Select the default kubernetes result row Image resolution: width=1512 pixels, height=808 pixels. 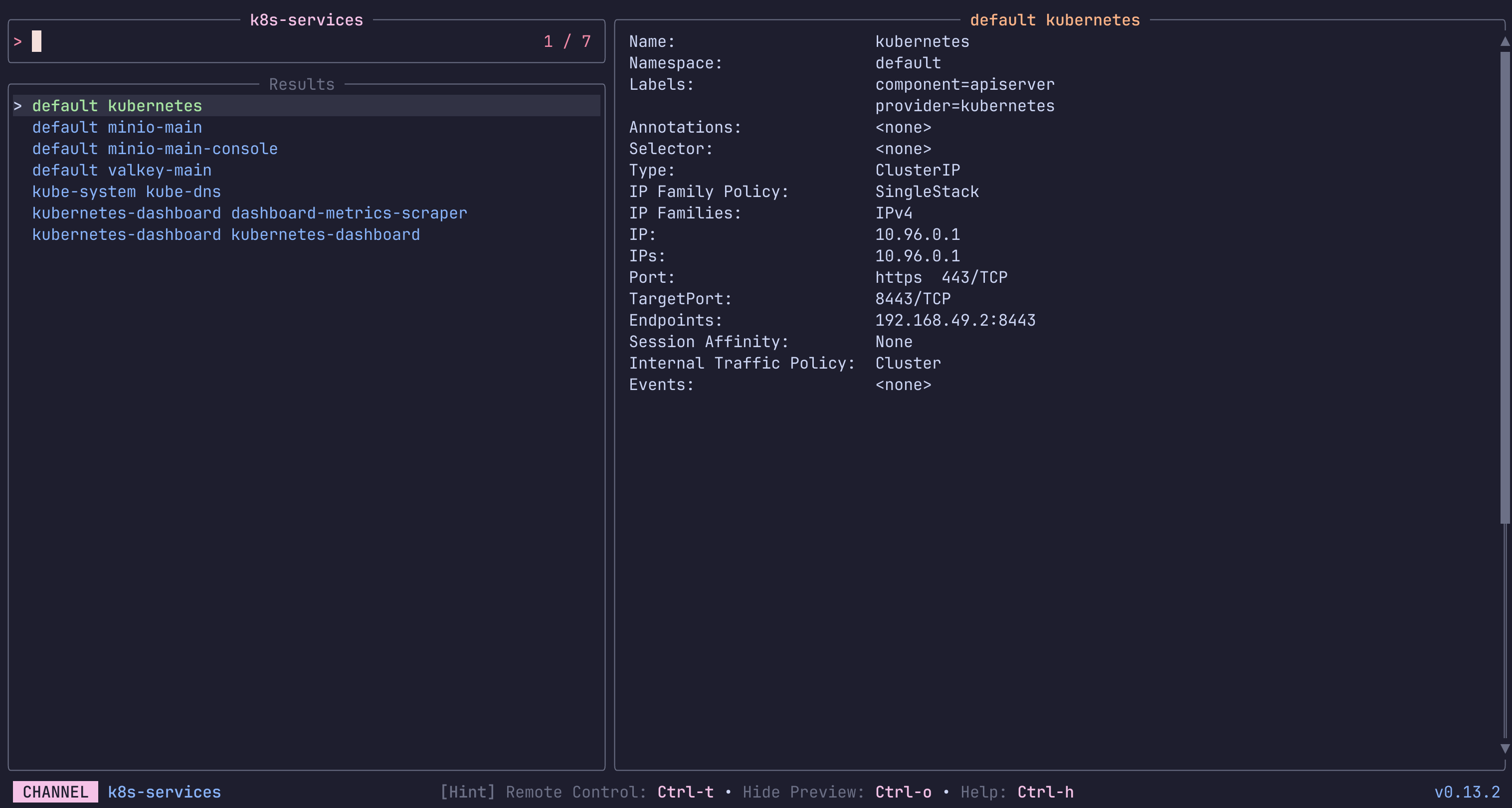(x=306, y=106)
